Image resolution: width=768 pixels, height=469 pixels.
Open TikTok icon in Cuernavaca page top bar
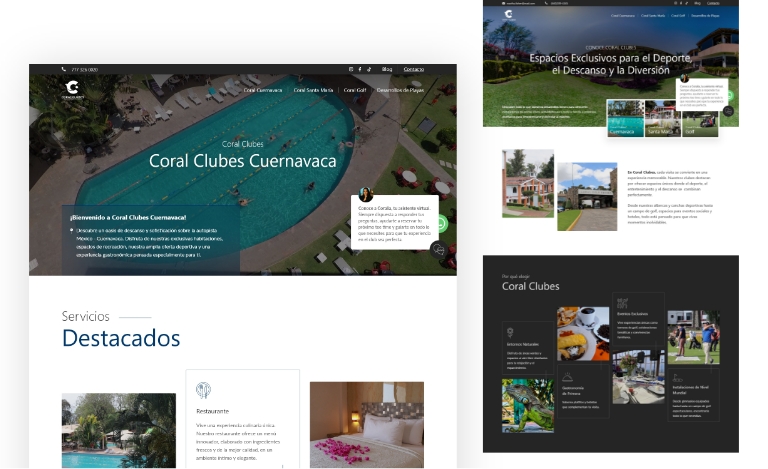pyautogui.click(x=369, y=70)
